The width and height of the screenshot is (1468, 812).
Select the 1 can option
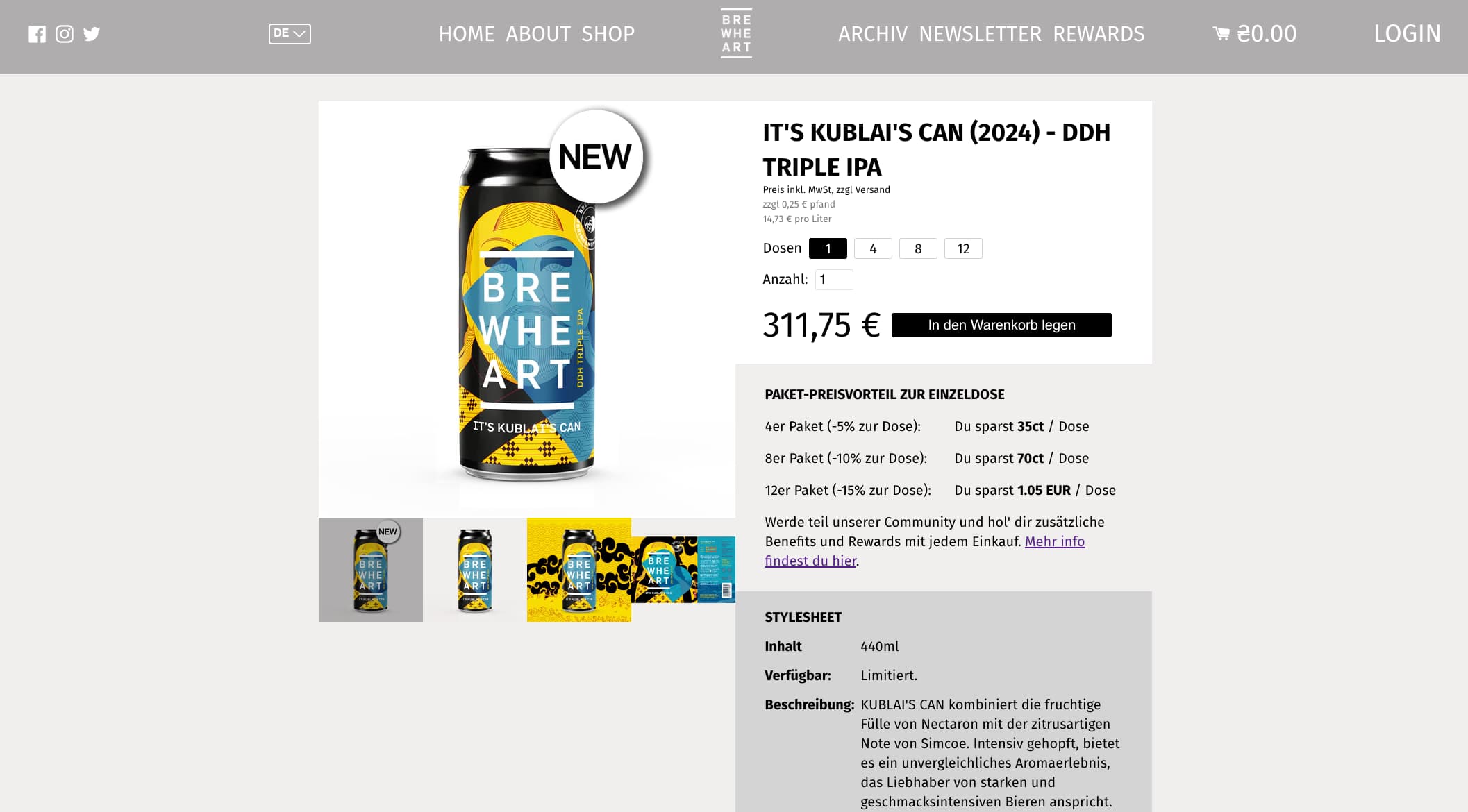pos(828,248)
